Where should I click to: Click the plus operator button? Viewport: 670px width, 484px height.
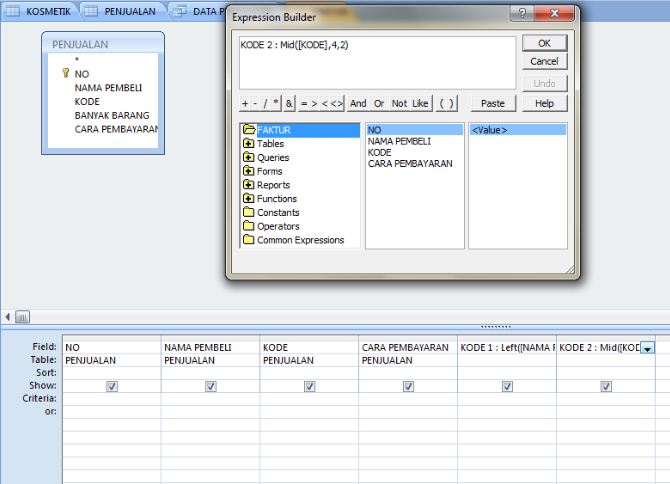pyautogui.click(x=245, y=103)
